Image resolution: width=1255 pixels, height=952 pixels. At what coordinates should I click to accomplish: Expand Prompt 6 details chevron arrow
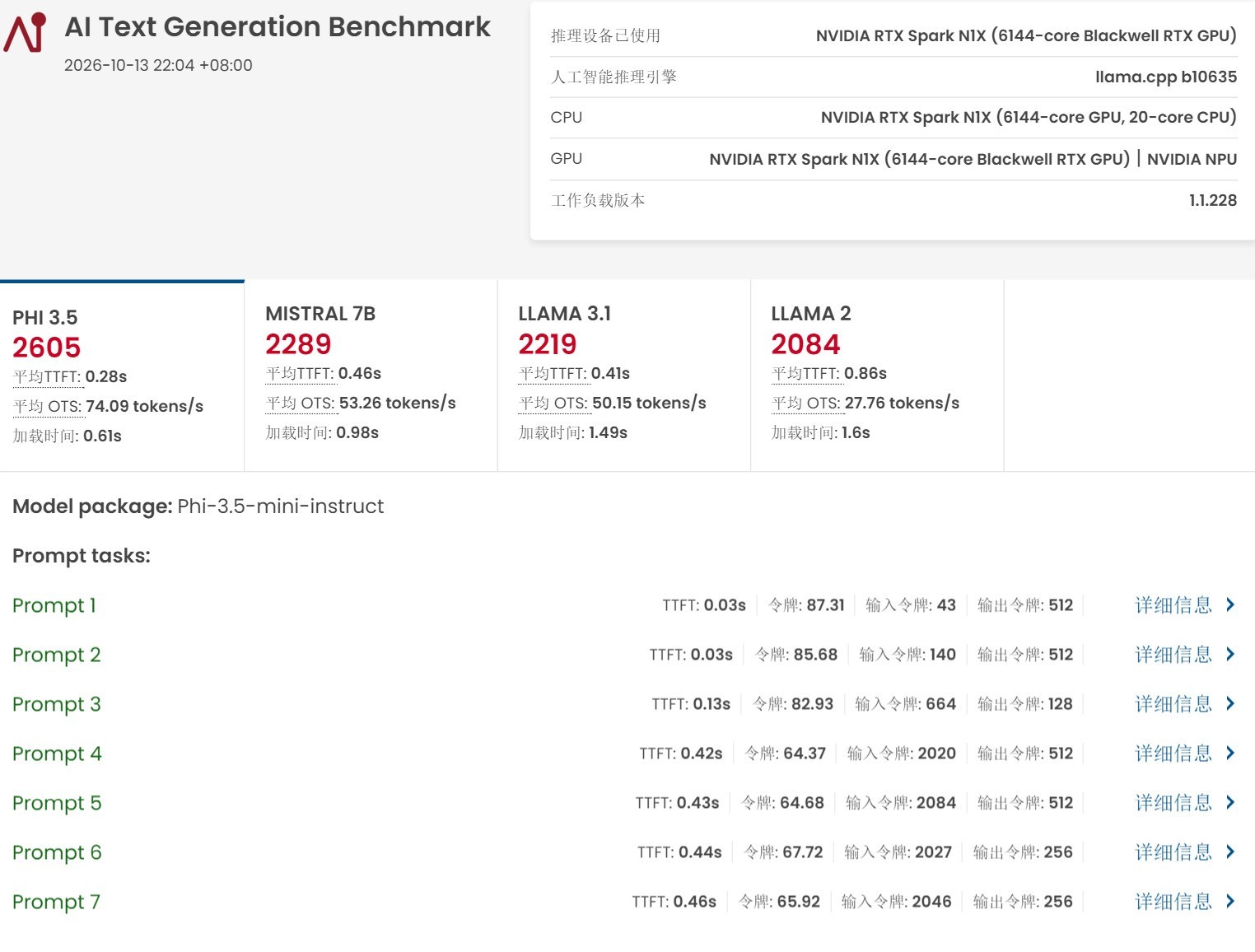click(1230, 852)
